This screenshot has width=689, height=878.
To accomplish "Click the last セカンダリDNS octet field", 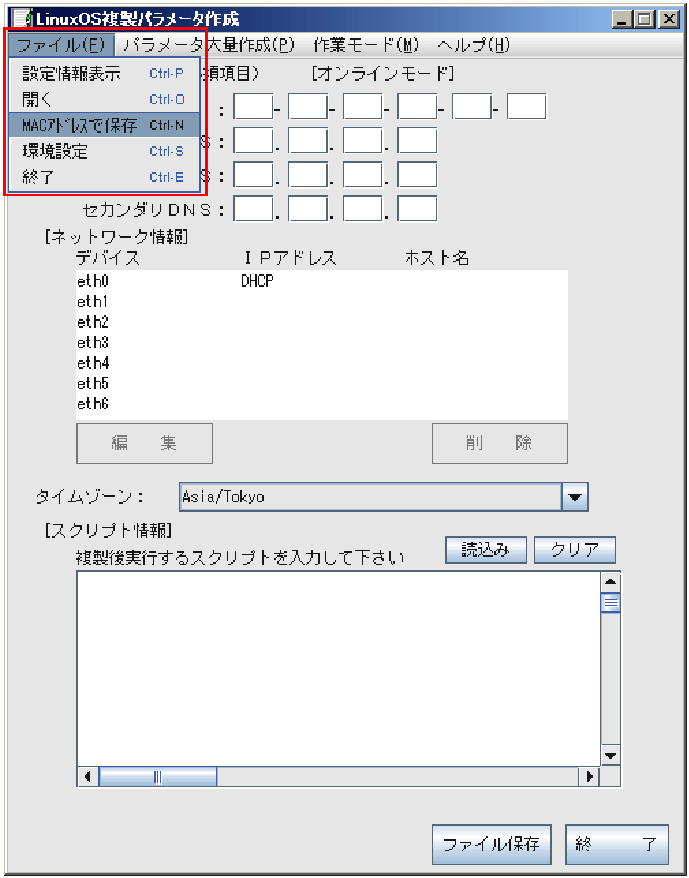I will pyautogui.click(x=417, y=209).
